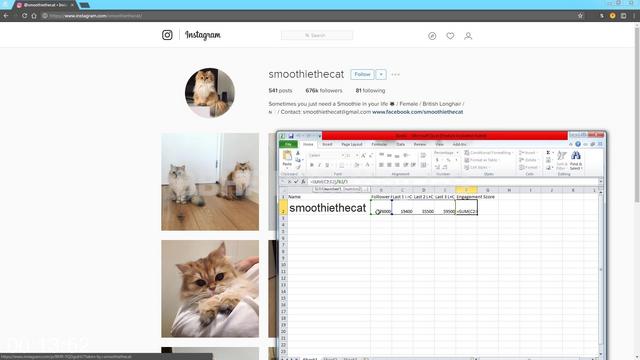Click the Save icon in Excel title bar

(x=291, y=136)
